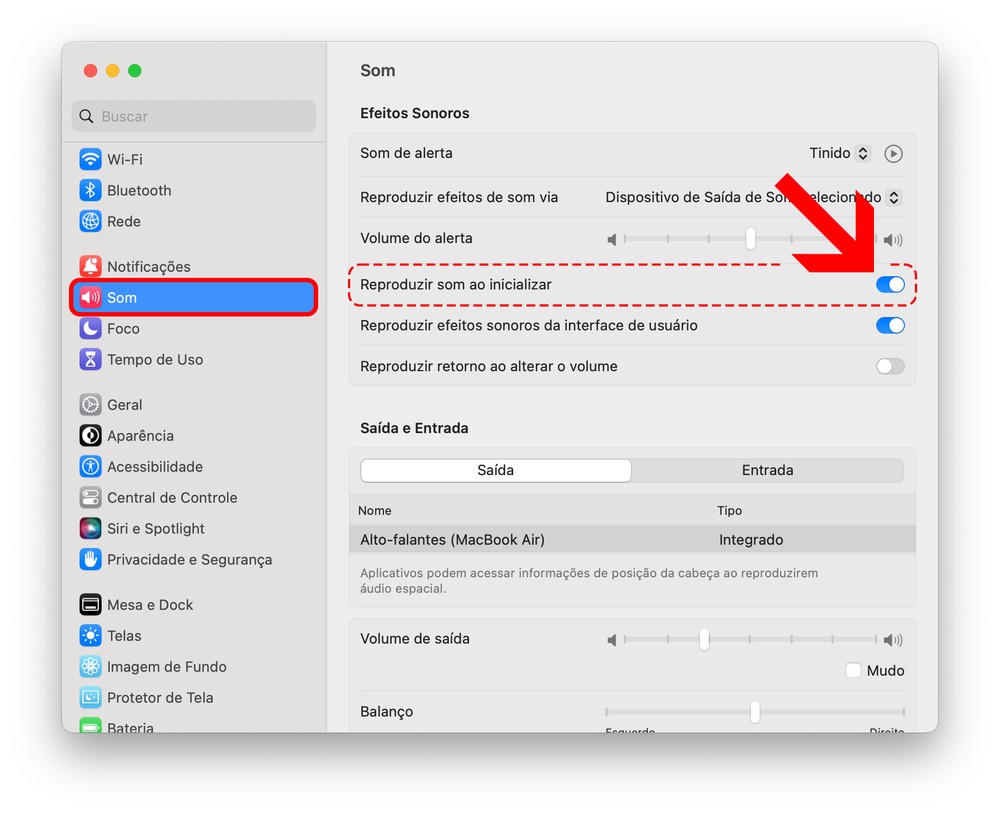This screenshot has width=1000, height=814.
Task: Switch to the Saída tab
Action: [496, 470]
